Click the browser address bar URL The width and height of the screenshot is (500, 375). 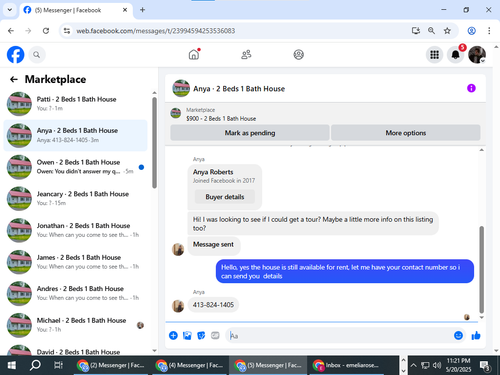156,31
